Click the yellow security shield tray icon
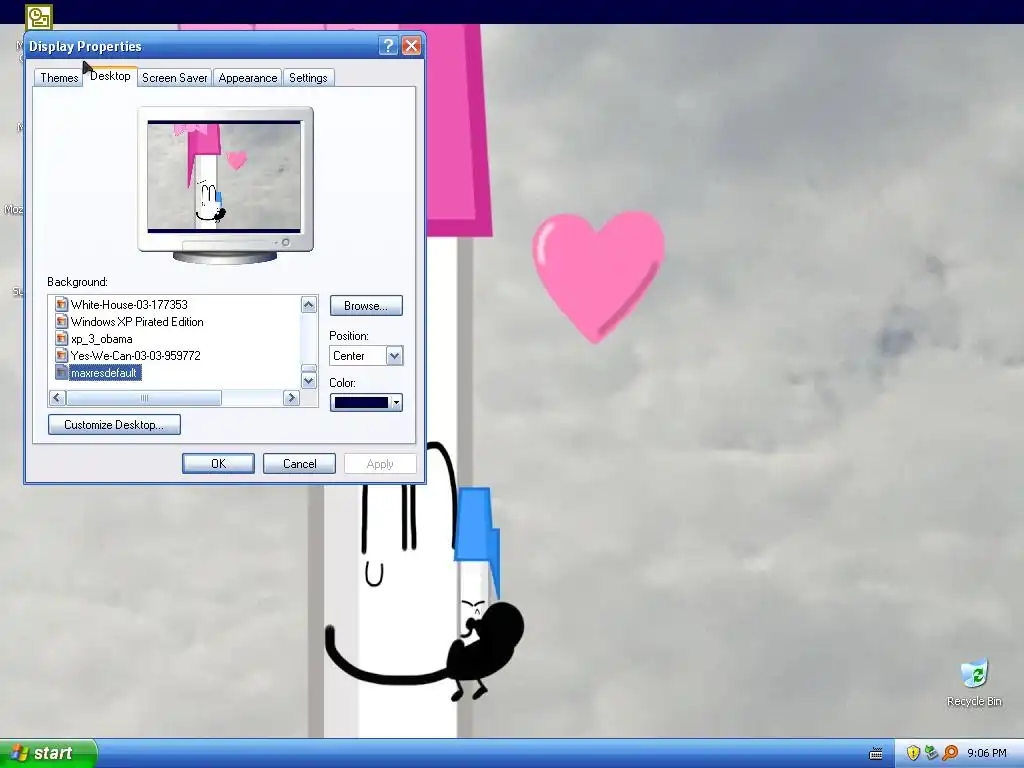The height and width of the screenshot is (768, 1024). (913, 753)
